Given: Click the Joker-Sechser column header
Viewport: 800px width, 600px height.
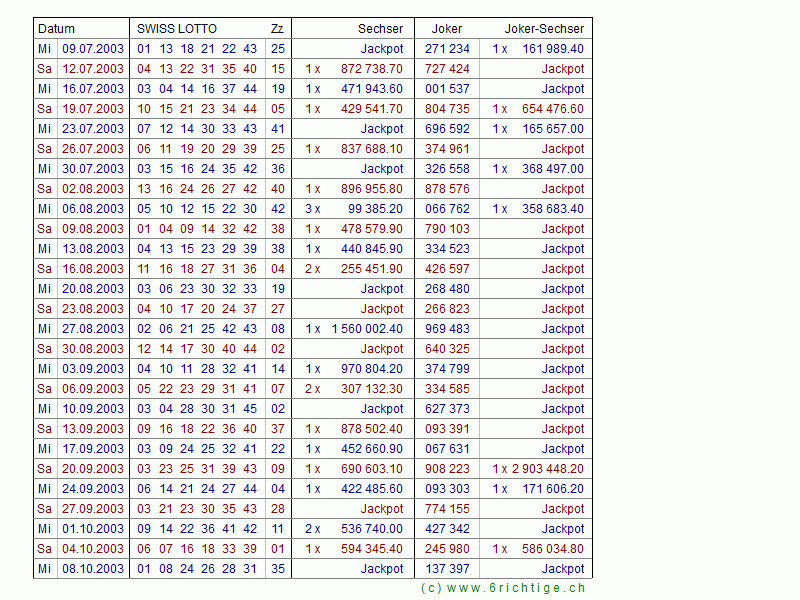Looking at the screenshot, I should pos(544,29).
